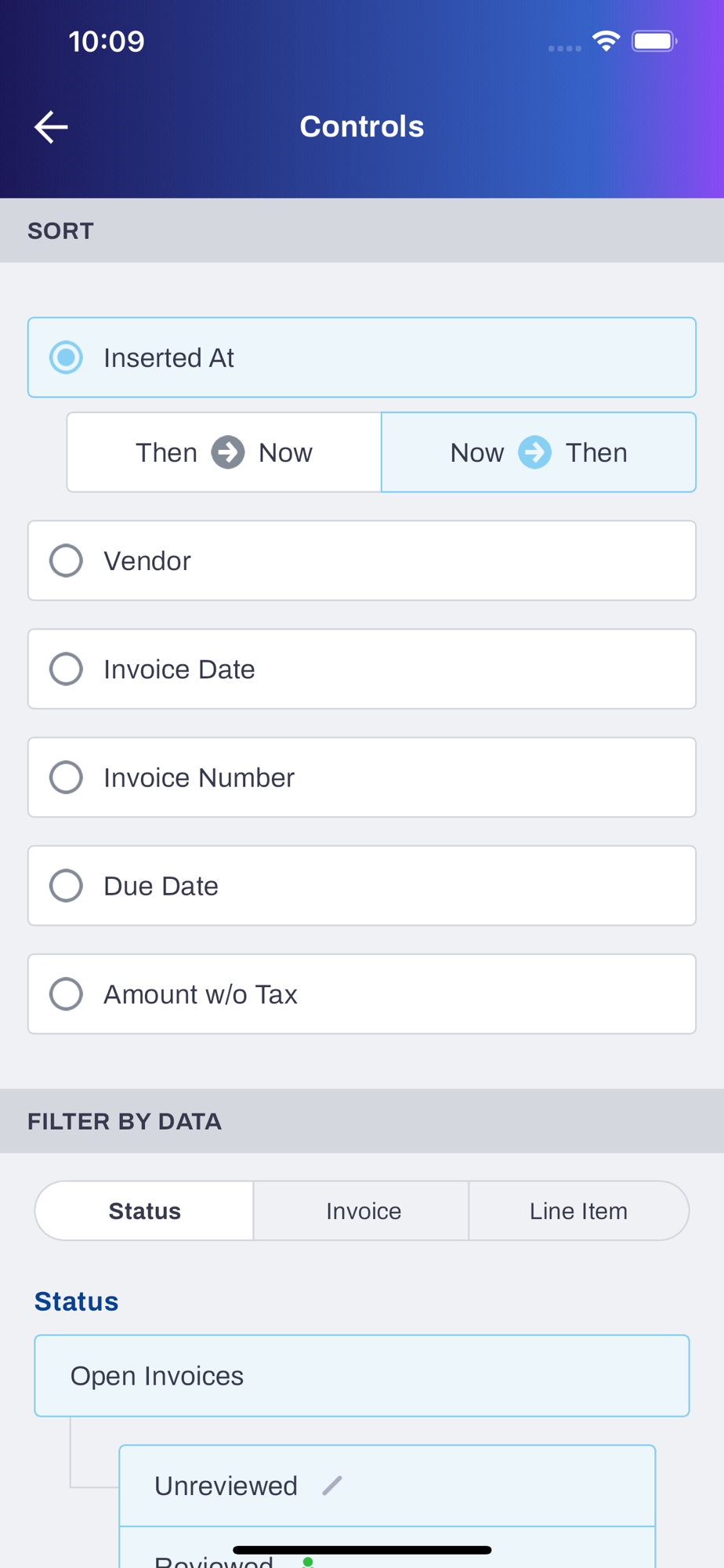
Task: Switch to the Status filter tab
Action: point(145,1211)
